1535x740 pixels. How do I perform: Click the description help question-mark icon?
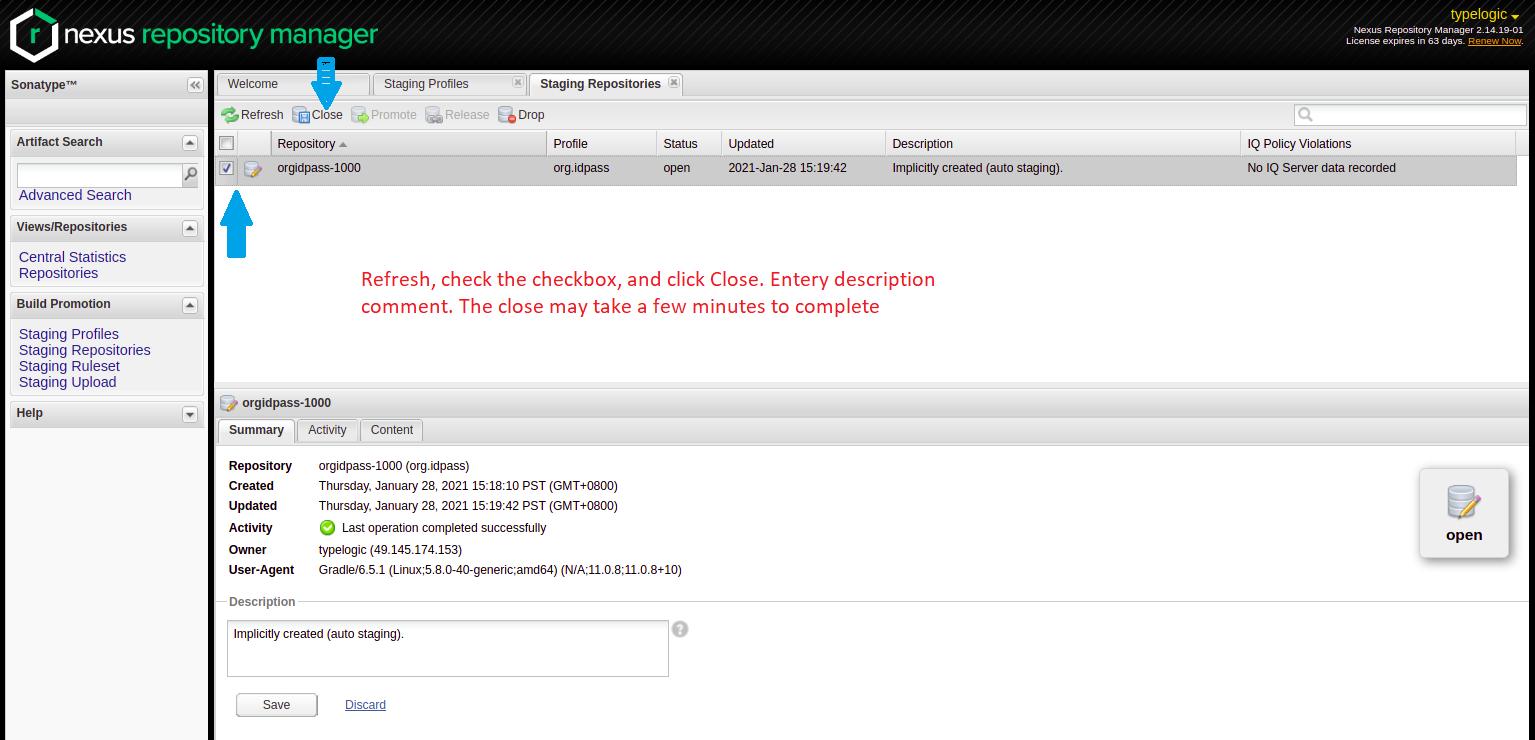pyautogui.click(x=680, y=629)
